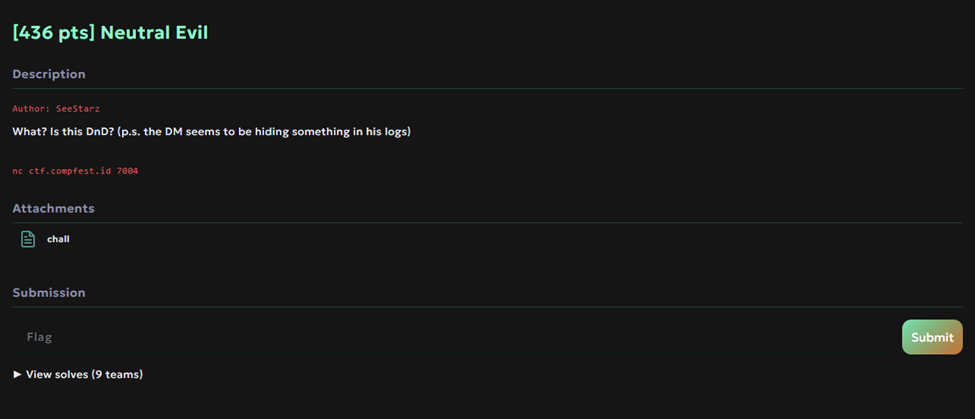This screenshot has height=419, width=975.
Task: Select the Attachments section heading
Action: tap(53, 208)
